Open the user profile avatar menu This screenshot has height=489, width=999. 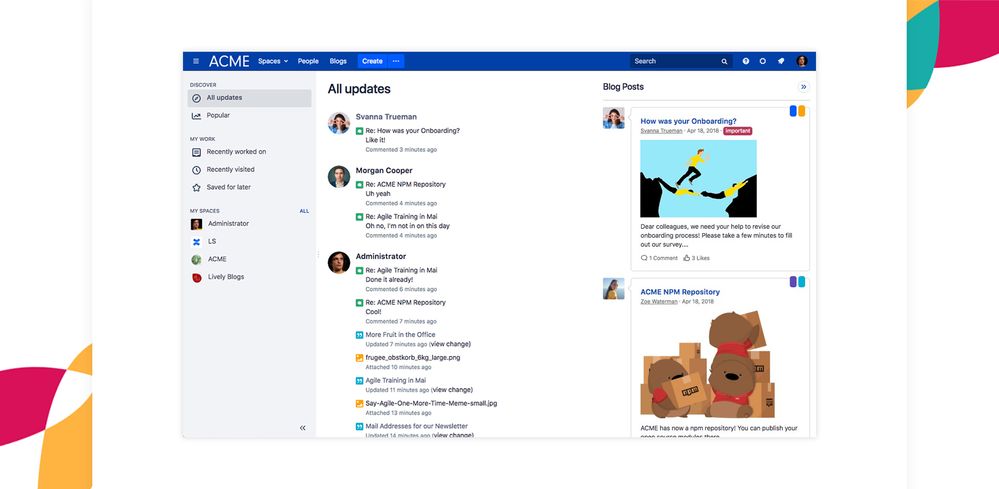click(x=801, y=61)
